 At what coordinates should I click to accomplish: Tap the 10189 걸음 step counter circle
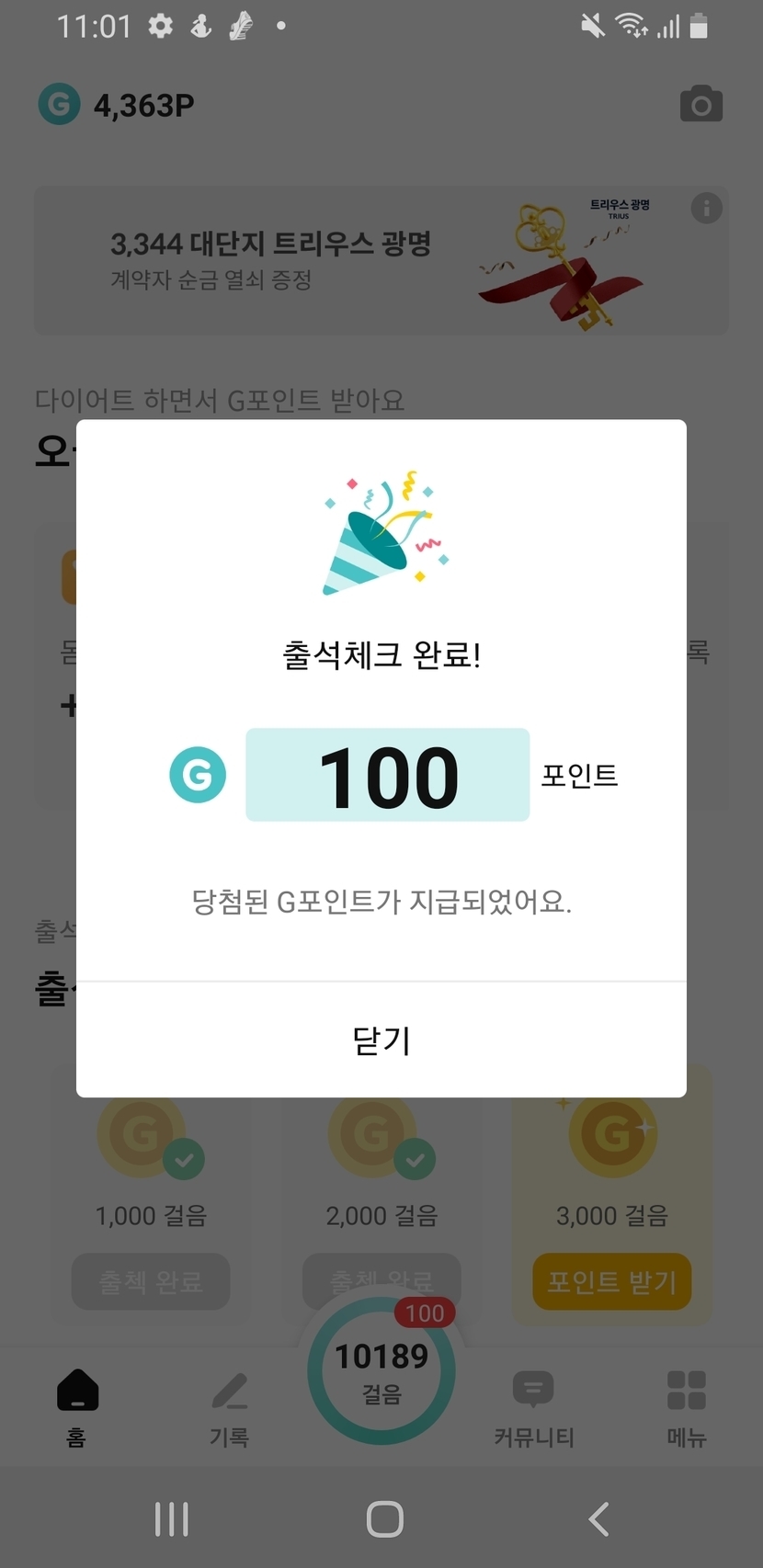tap(381, 1371)
